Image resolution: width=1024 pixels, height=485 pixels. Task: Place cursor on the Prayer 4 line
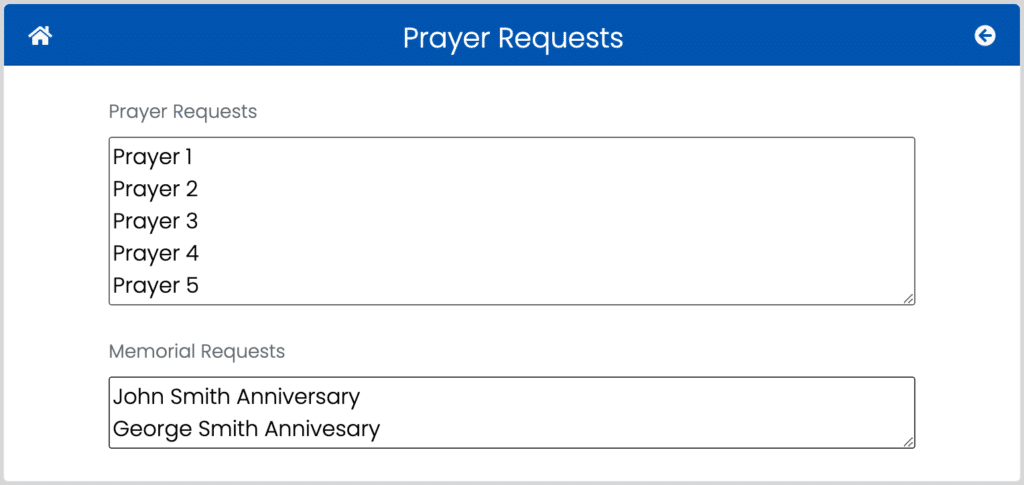coord(155,253)
